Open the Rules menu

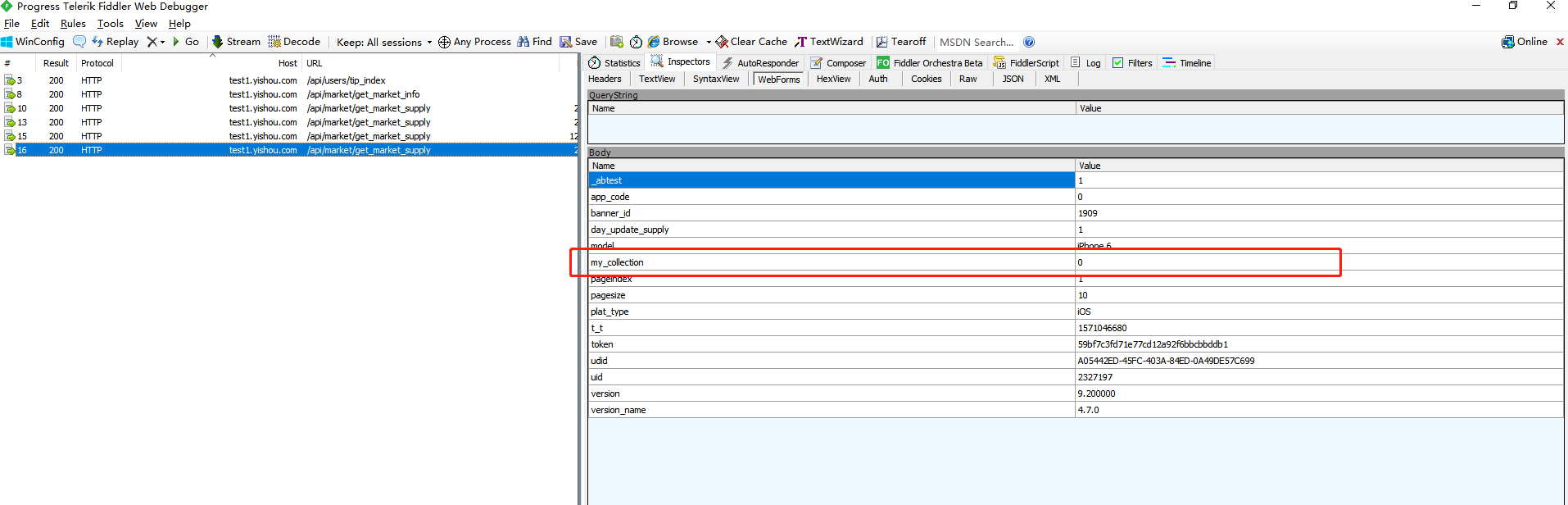point(73,24)
